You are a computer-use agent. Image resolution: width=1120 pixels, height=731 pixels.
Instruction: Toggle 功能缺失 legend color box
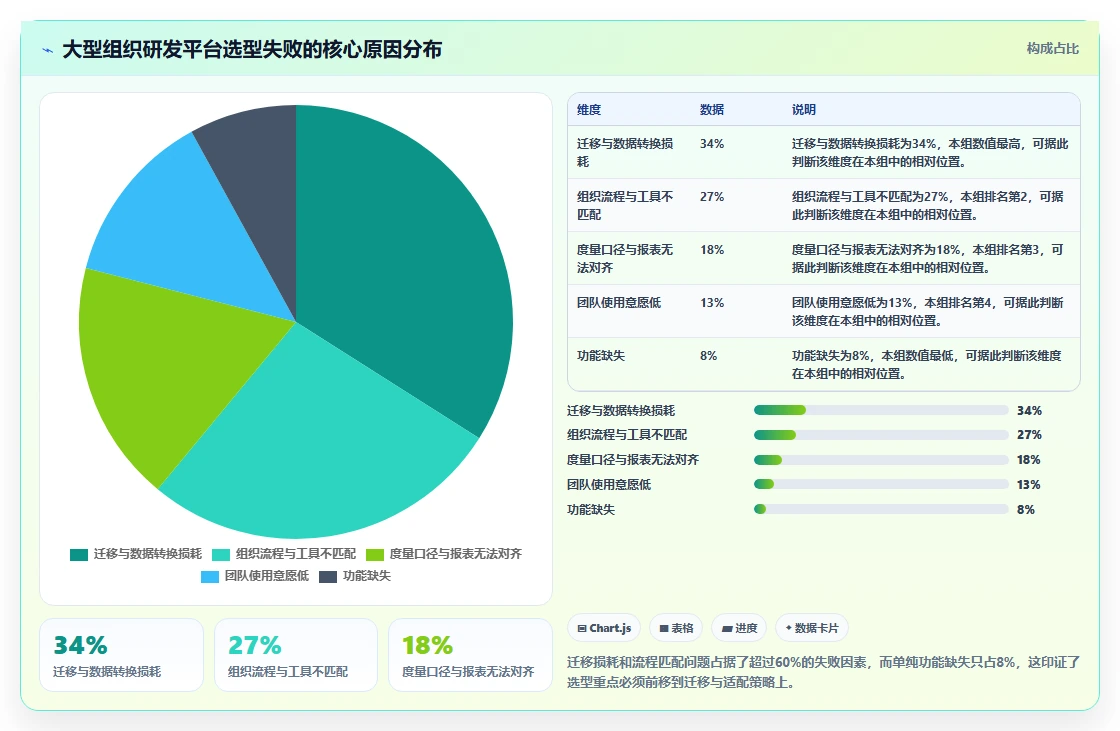coord(328,577)
